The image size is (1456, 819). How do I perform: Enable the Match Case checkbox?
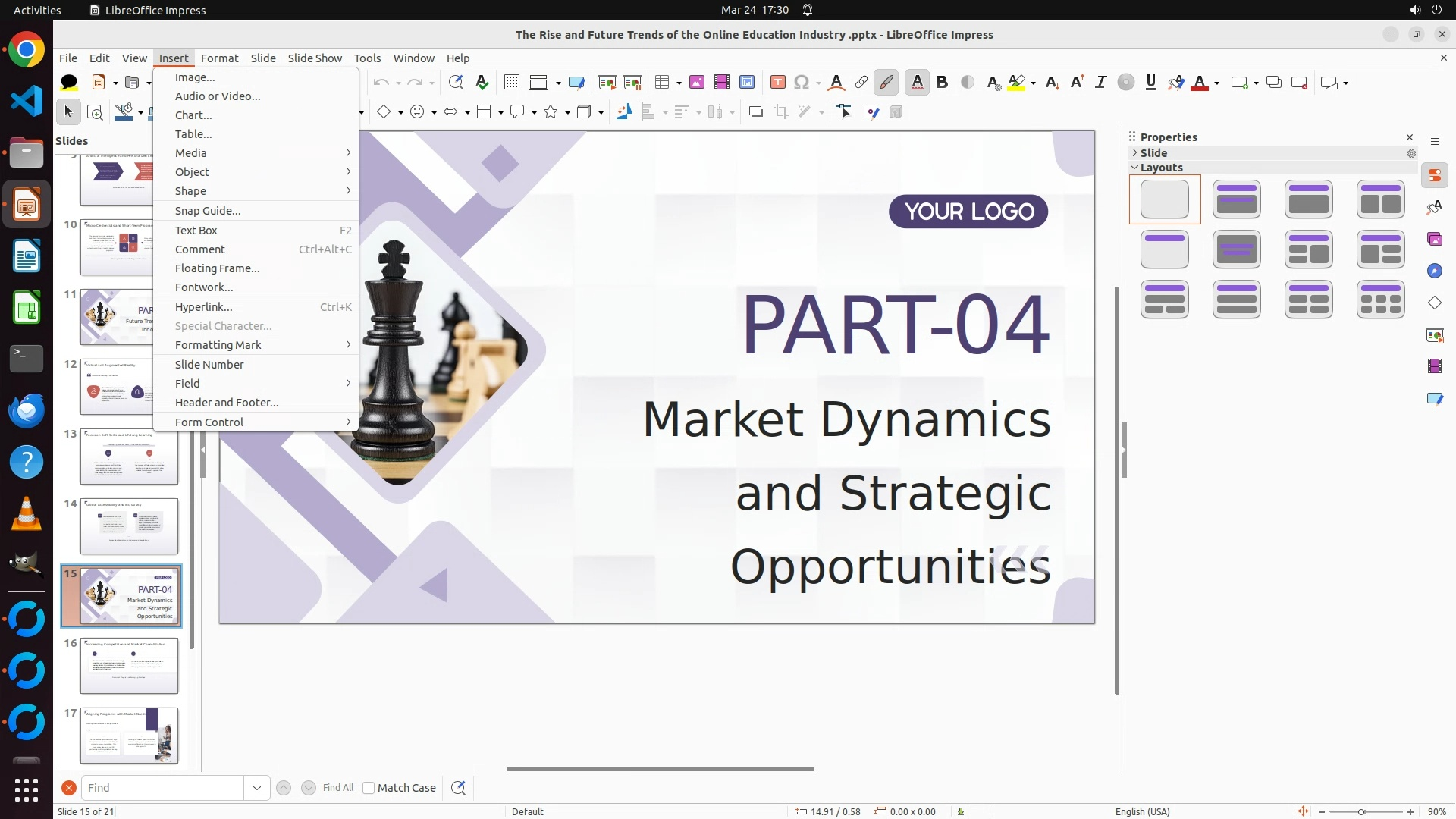pos(369,788)
